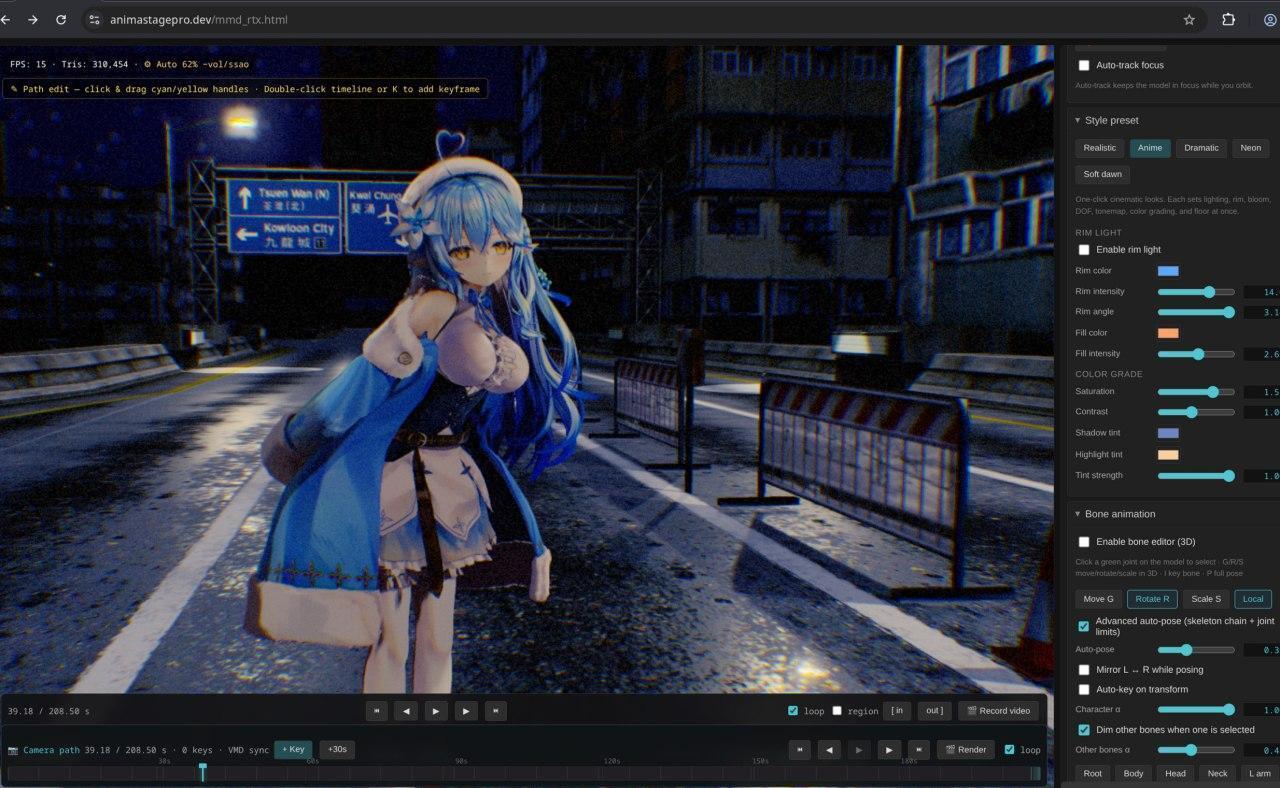Open site information icon in address bar
Viewport: 1280px width, 788px height.
click(x=94, y=19)
